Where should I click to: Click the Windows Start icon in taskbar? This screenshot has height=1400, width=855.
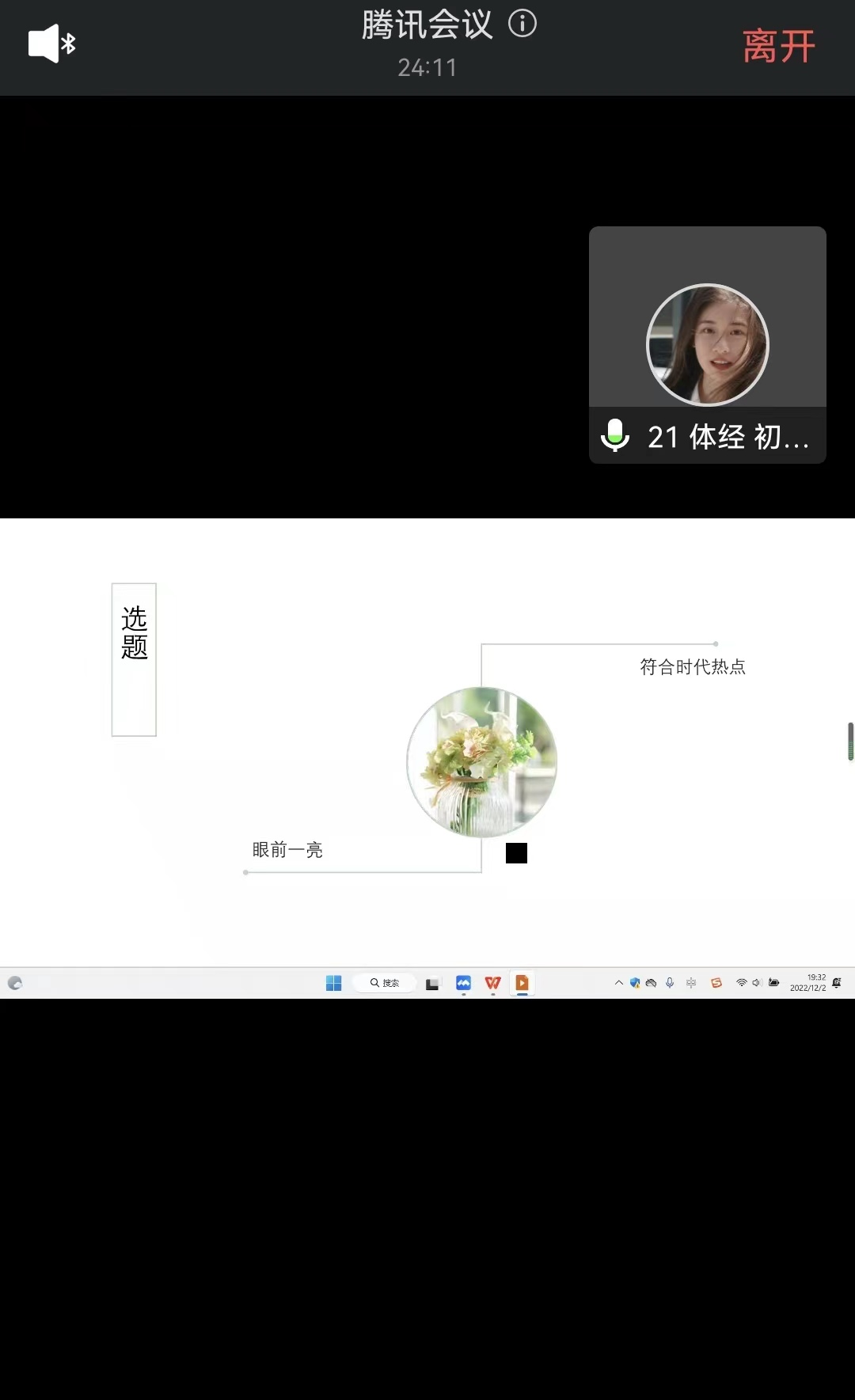pos(333,983)
